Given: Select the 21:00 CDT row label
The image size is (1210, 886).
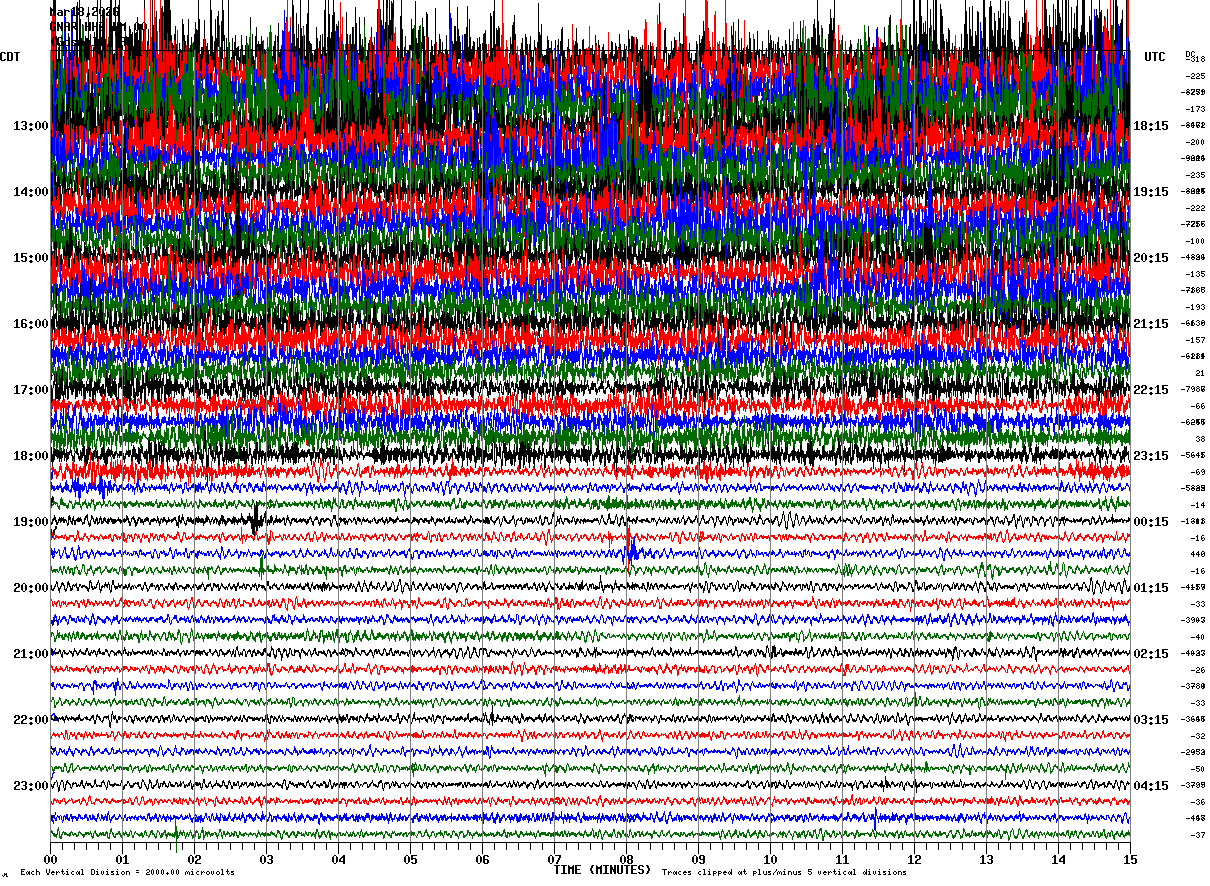Looking at the screenshot, I should (x=31, y=654).
